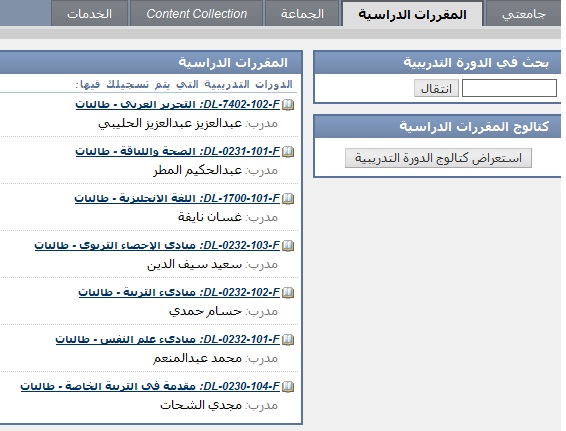Go to the جامعتي tab
Viewport: 566px width, 431px height.
click(524, 14)
